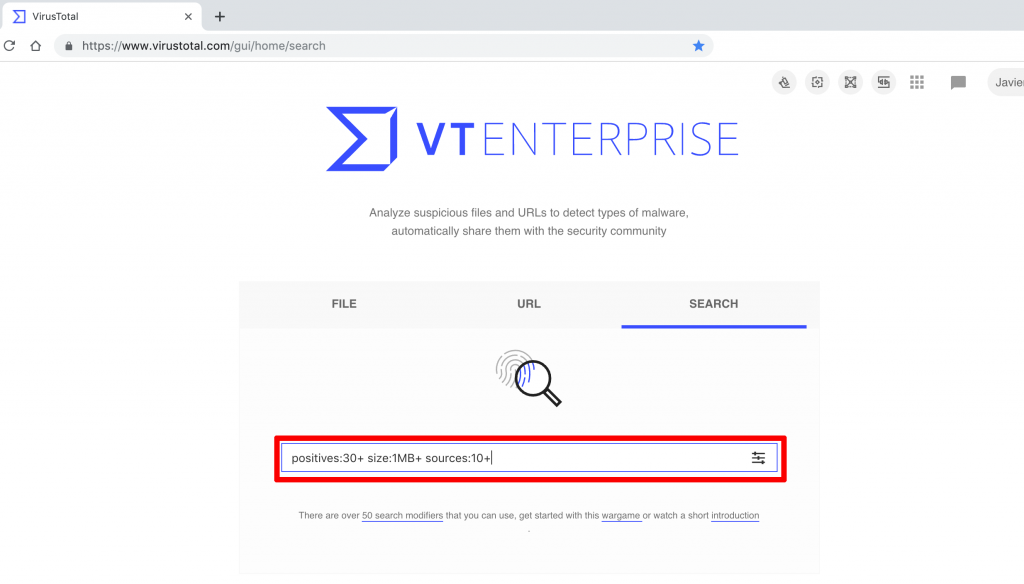Switch to the URL tab
Image resolution: width=1024 pixels, height=584 pixels.
pos(529,304)
